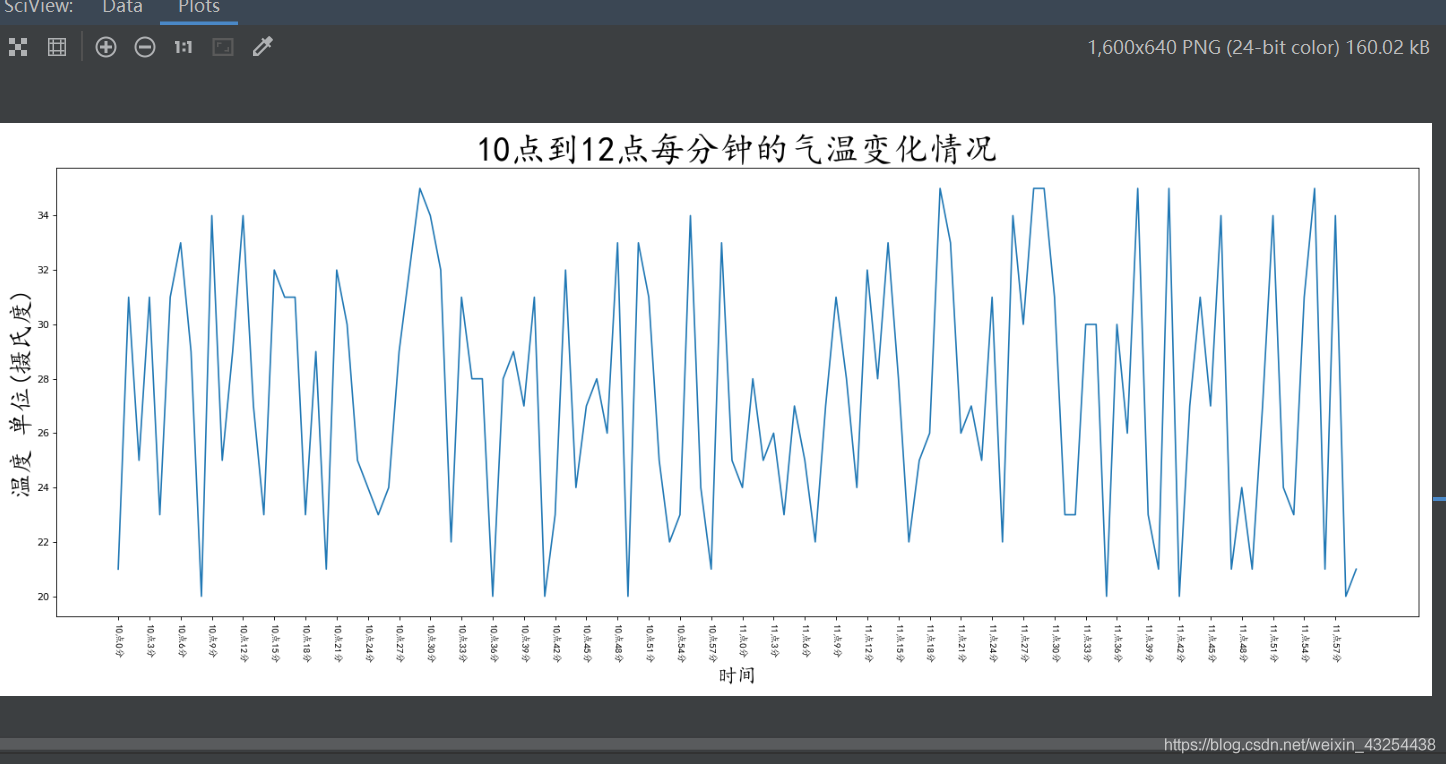Click the image info '1,600x640 PNG' text

point(1258,47)
